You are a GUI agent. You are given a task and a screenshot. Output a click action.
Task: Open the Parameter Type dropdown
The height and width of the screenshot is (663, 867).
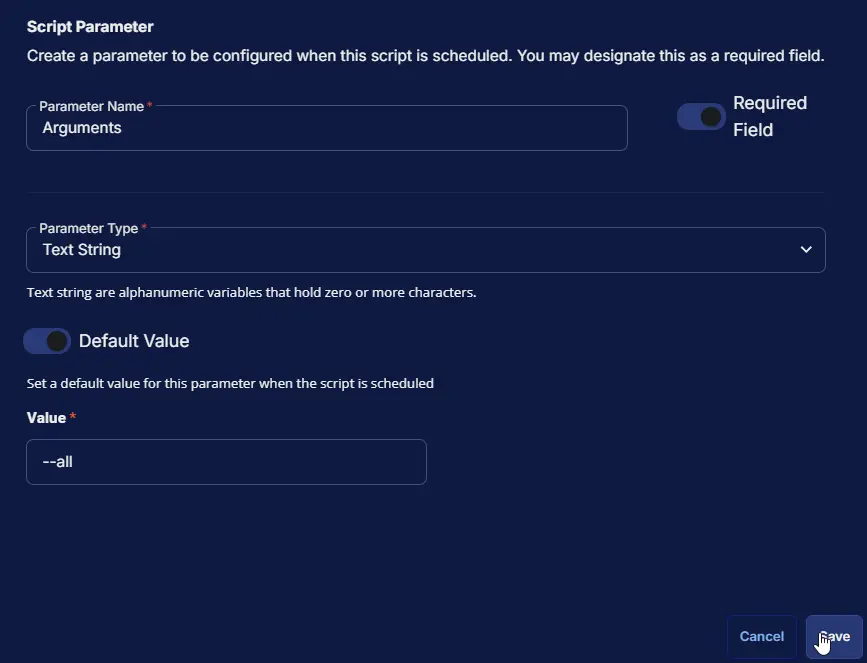tap(425, 250)
